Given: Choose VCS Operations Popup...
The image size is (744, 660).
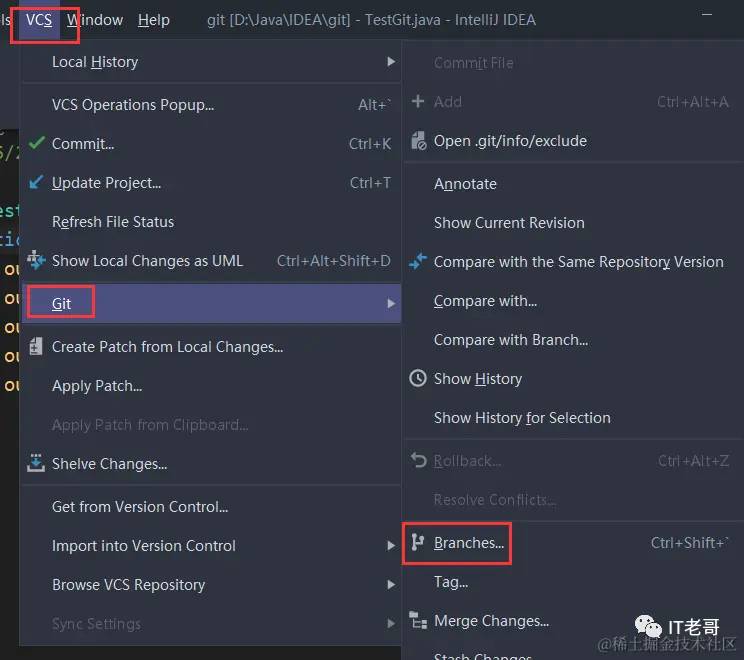Looking at the screenshot, I should tap(212, 104).
